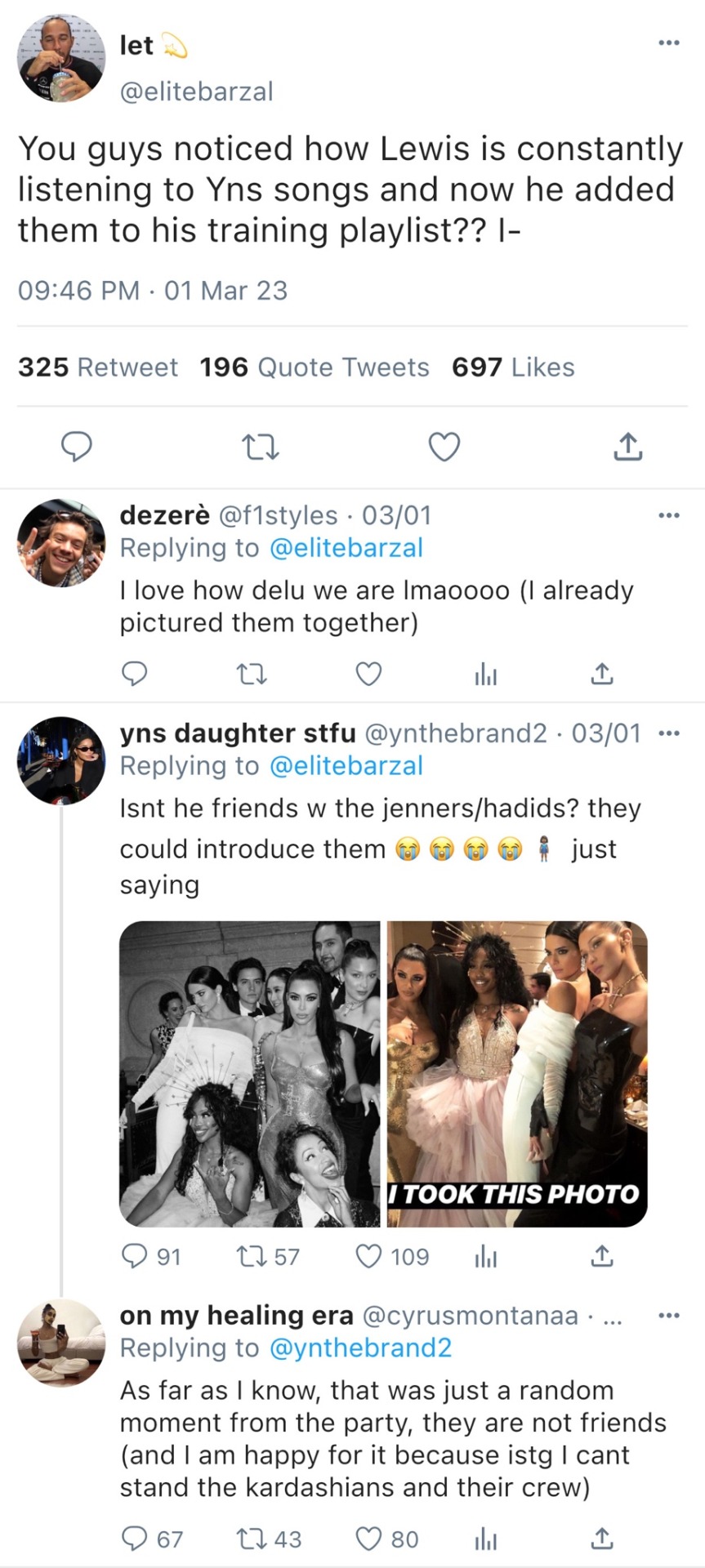Open the @elitebarzal mention in dezerè's reply
The image size is (705, 1568).
[x=346, y=548]
